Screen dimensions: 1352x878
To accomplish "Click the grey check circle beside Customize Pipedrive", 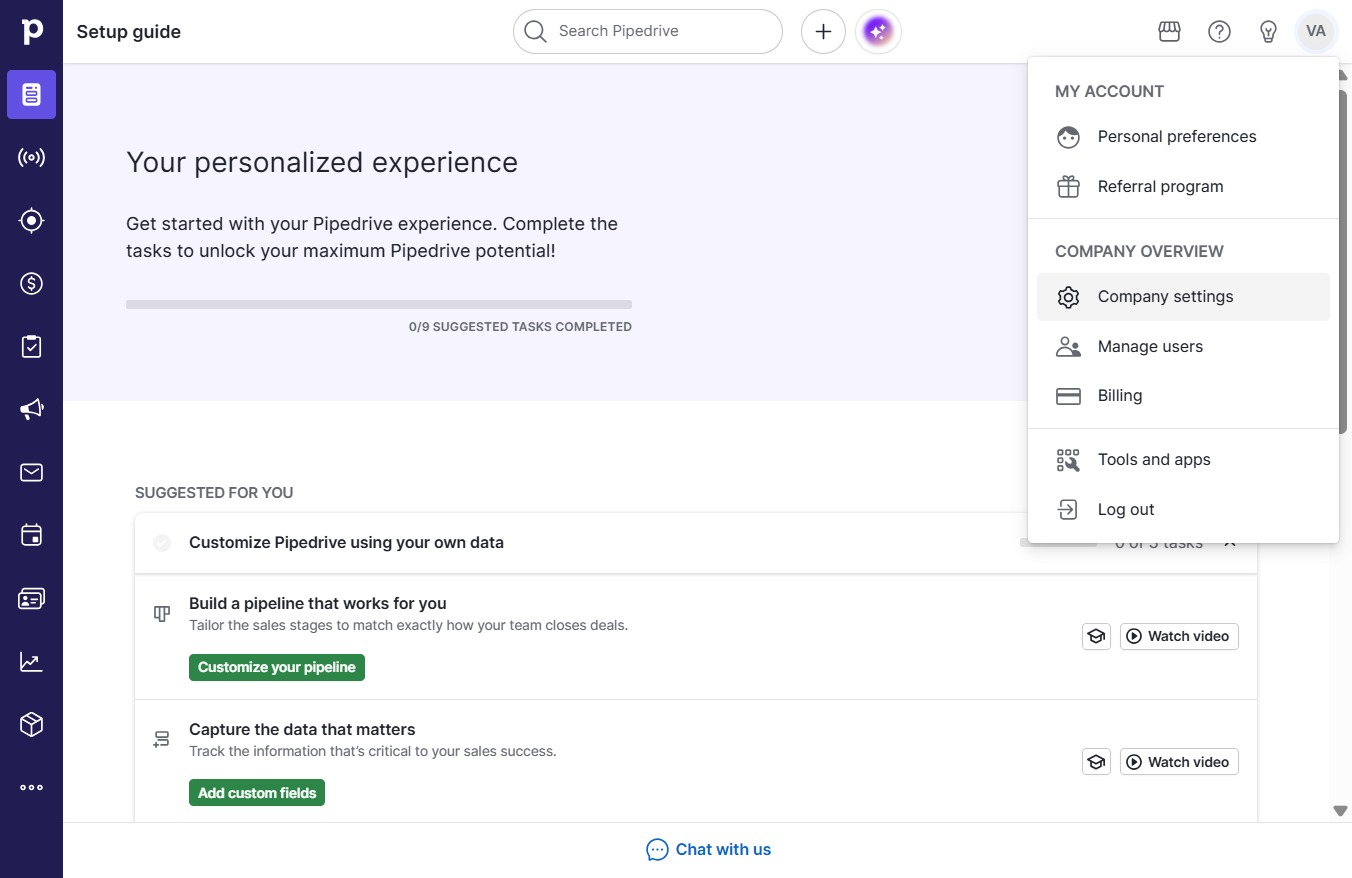I will point(162,543).
